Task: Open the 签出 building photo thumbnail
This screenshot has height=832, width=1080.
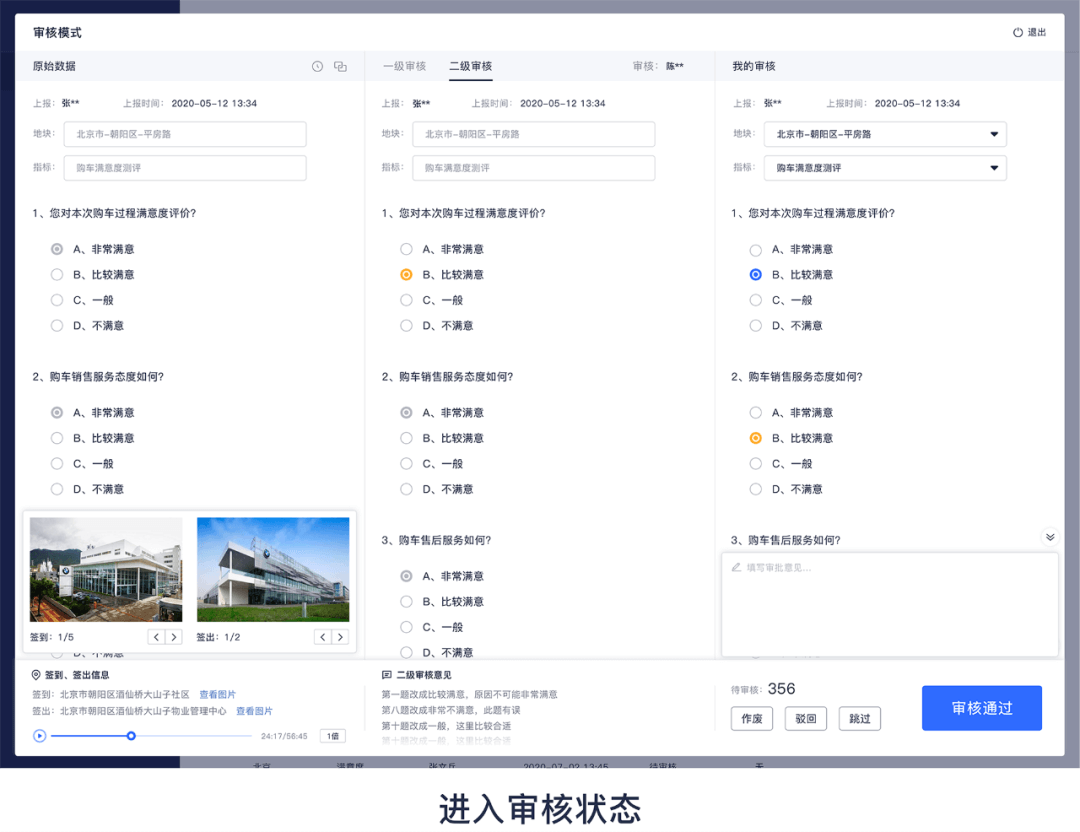Action: pos(273,570)
